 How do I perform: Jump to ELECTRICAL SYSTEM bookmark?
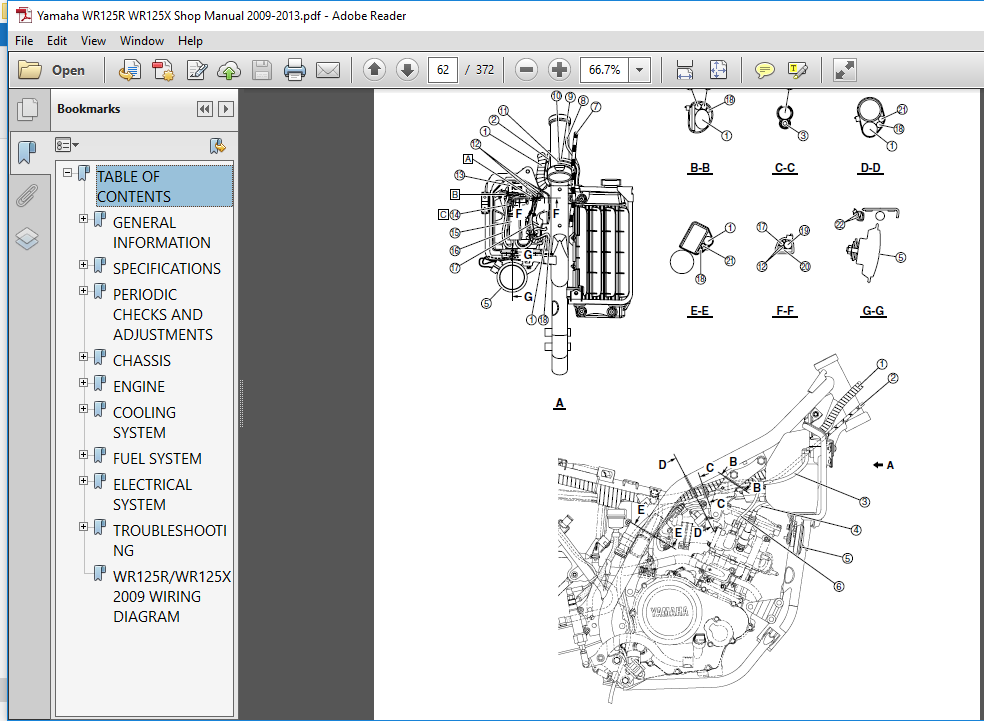(152, 494)
